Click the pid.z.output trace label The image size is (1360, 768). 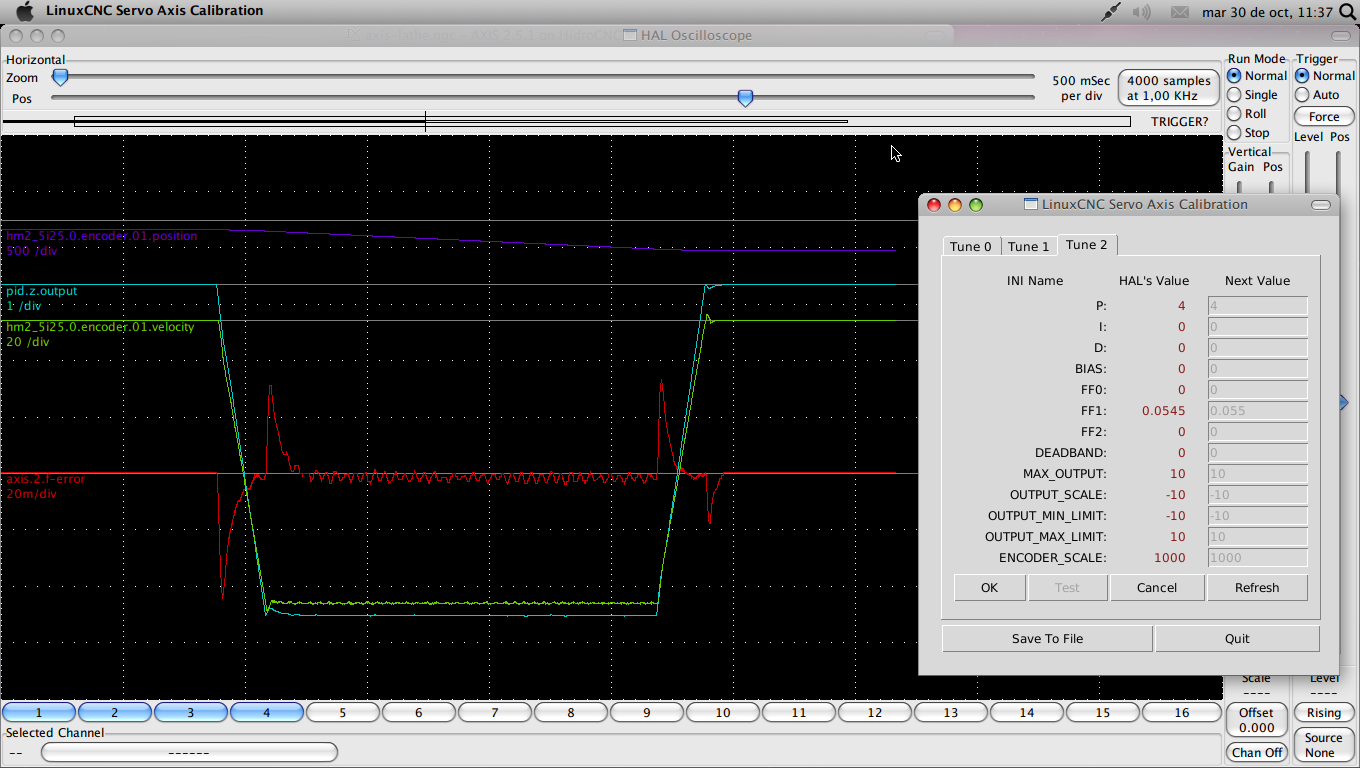(42, 291)
